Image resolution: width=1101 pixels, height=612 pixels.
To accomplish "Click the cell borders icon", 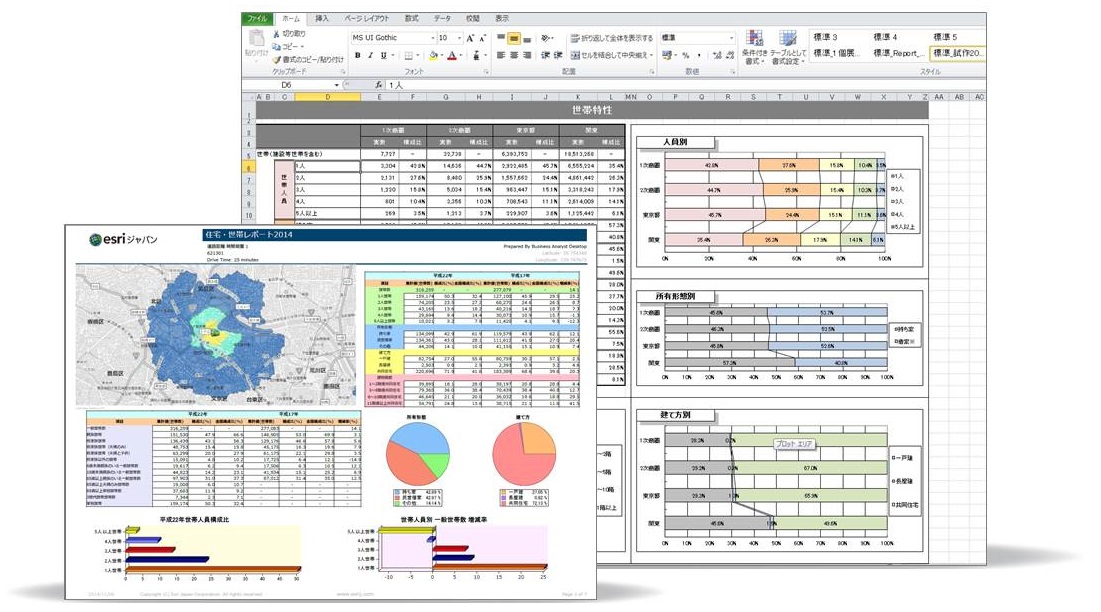I will point(409,55).
